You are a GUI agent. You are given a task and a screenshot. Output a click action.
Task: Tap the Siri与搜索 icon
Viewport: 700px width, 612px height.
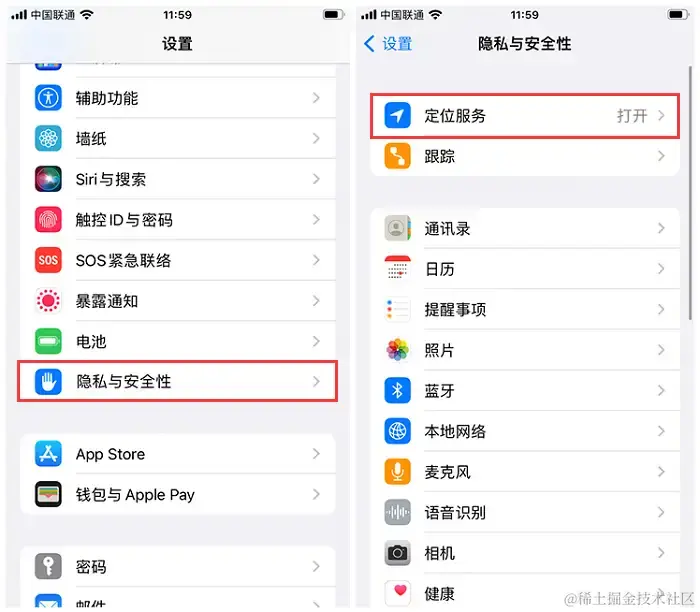pyautogui.click(x=48, y=179)
